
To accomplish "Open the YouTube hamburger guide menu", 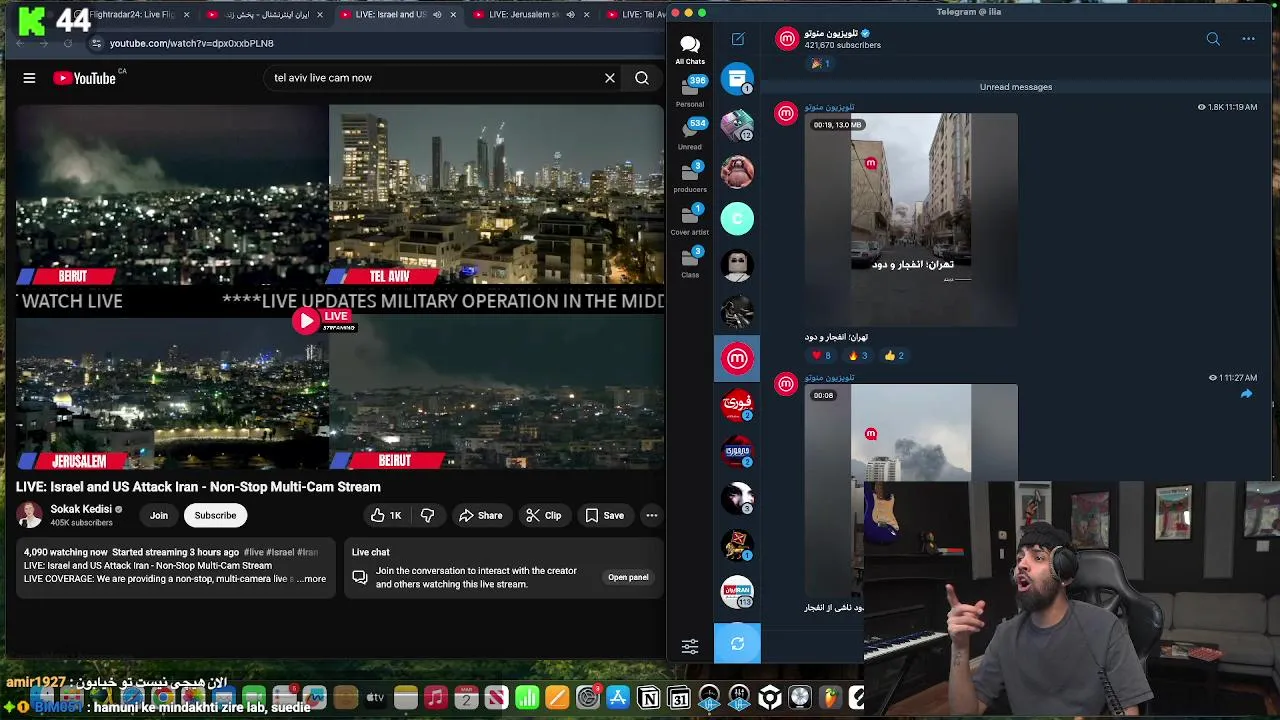I will [29, 78].
